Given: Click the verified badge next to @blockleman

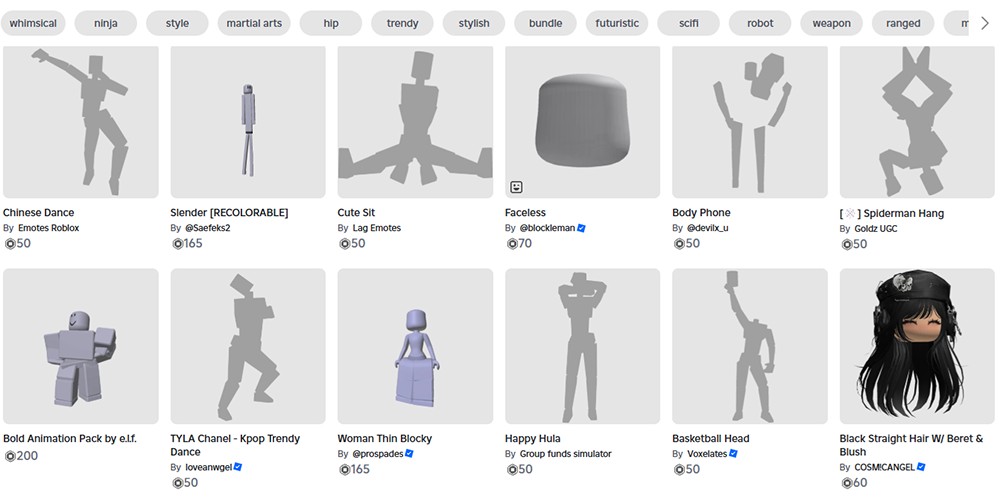Looking at the screenshot, I should [x=581, y=228].
